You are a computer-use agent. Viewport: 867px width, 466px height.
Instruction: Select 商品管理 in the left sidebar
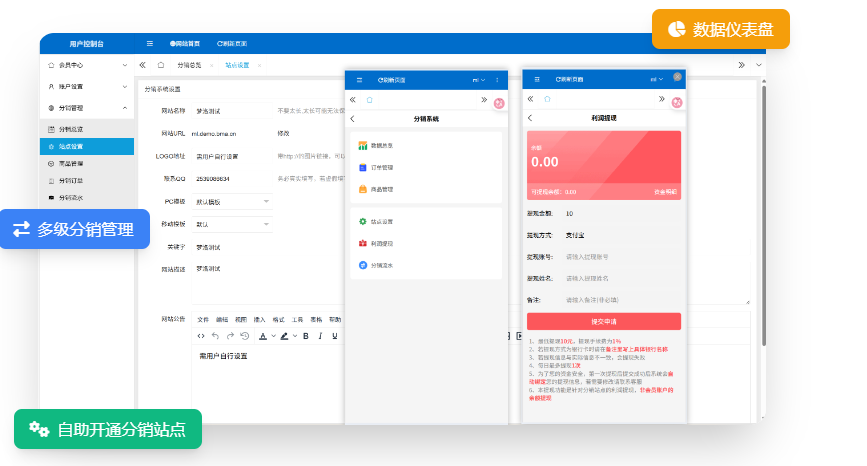point(70,163)
